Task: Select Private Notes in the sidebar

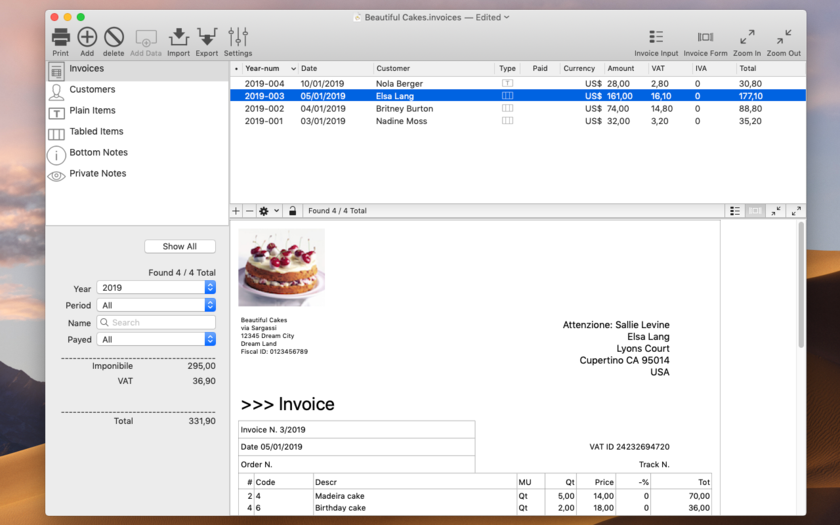Action: [97, 174]
